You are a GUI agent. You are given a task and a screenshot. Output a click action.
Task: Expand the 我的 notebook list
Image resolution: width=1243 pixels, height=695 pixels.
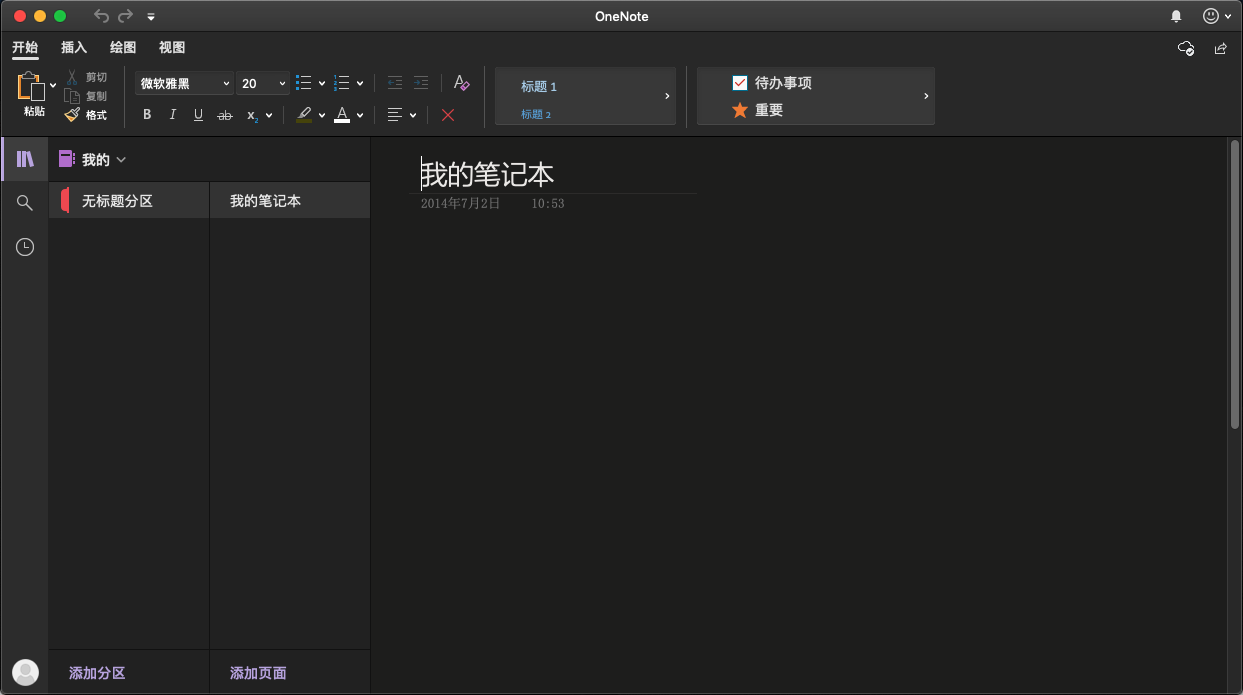tap(93, 159)
